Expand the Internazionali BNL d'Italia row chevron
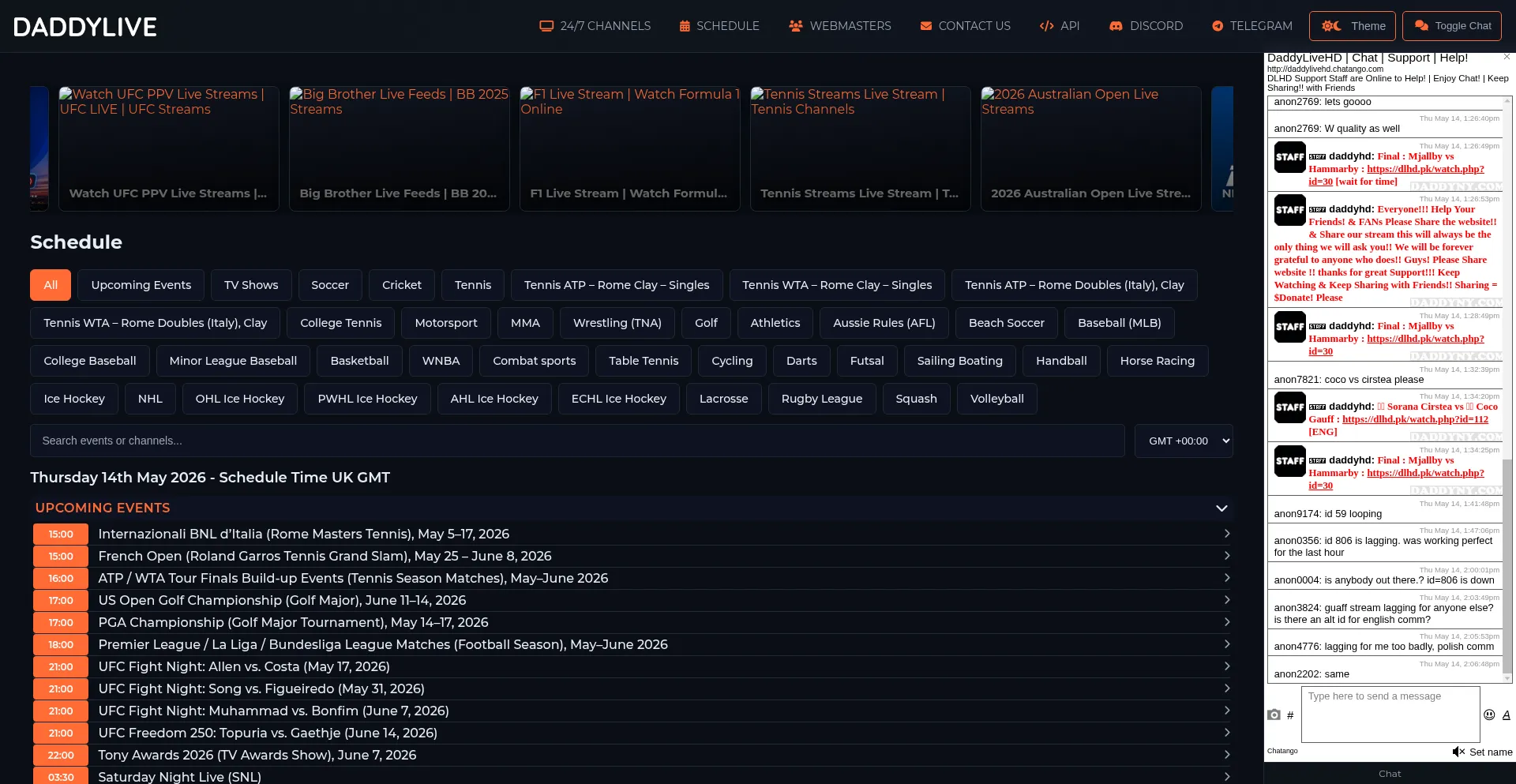The width and height of the screenshot is (1516, 784). (x=1227, y=534)
